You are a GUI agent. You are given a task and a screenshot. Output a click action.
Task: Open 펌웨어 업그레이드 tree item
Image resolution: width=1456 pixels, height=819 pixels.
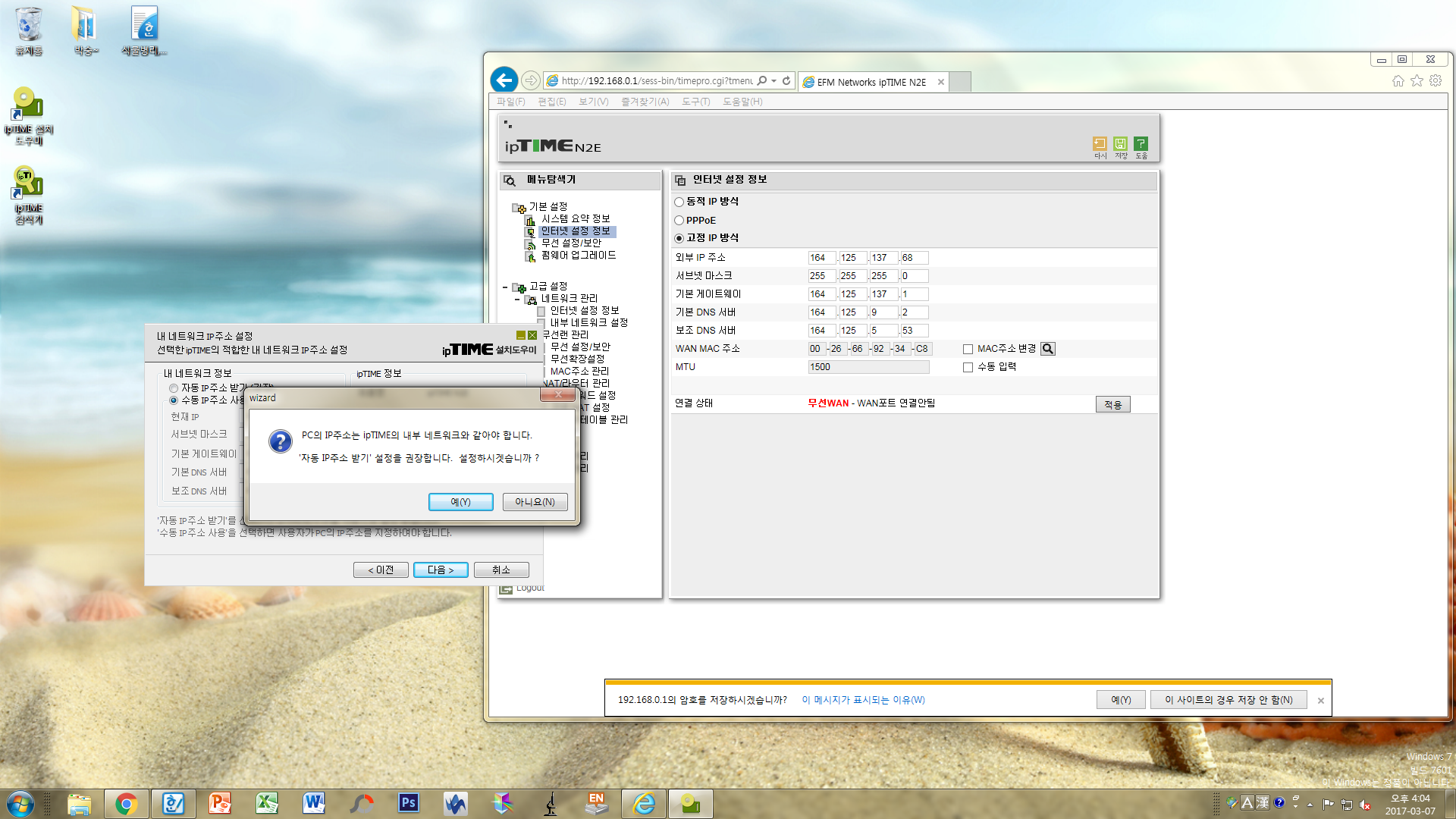(579, 256)
